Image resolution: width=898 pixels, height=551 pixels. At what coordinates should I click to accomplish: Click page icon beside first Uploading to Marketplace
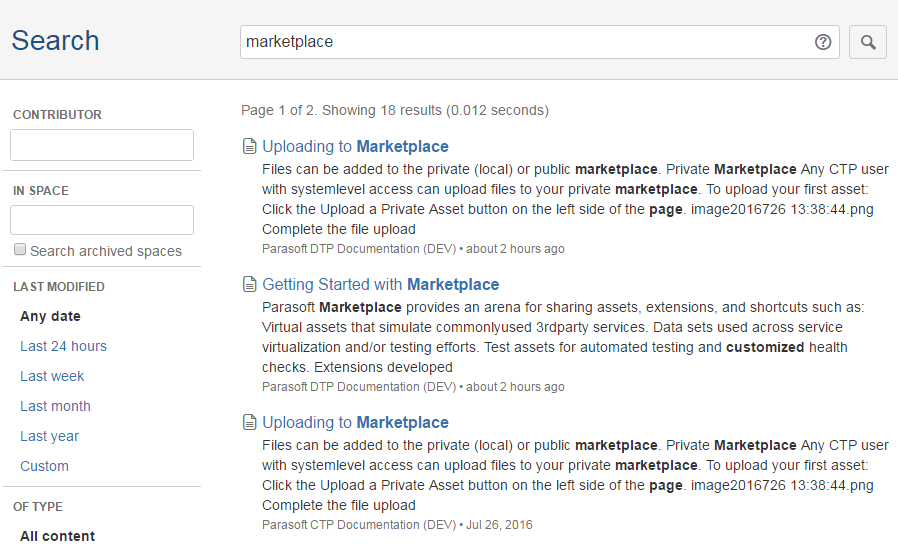coord(250,147)
